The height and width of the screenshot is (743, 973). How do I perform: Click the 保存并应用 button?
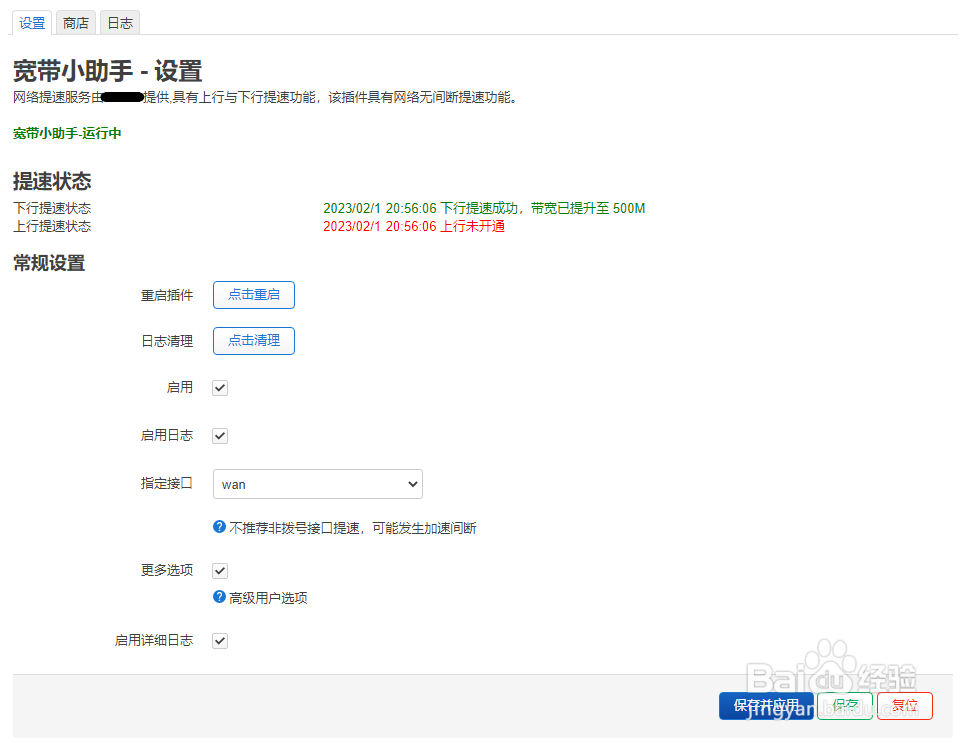coord(766,706)
